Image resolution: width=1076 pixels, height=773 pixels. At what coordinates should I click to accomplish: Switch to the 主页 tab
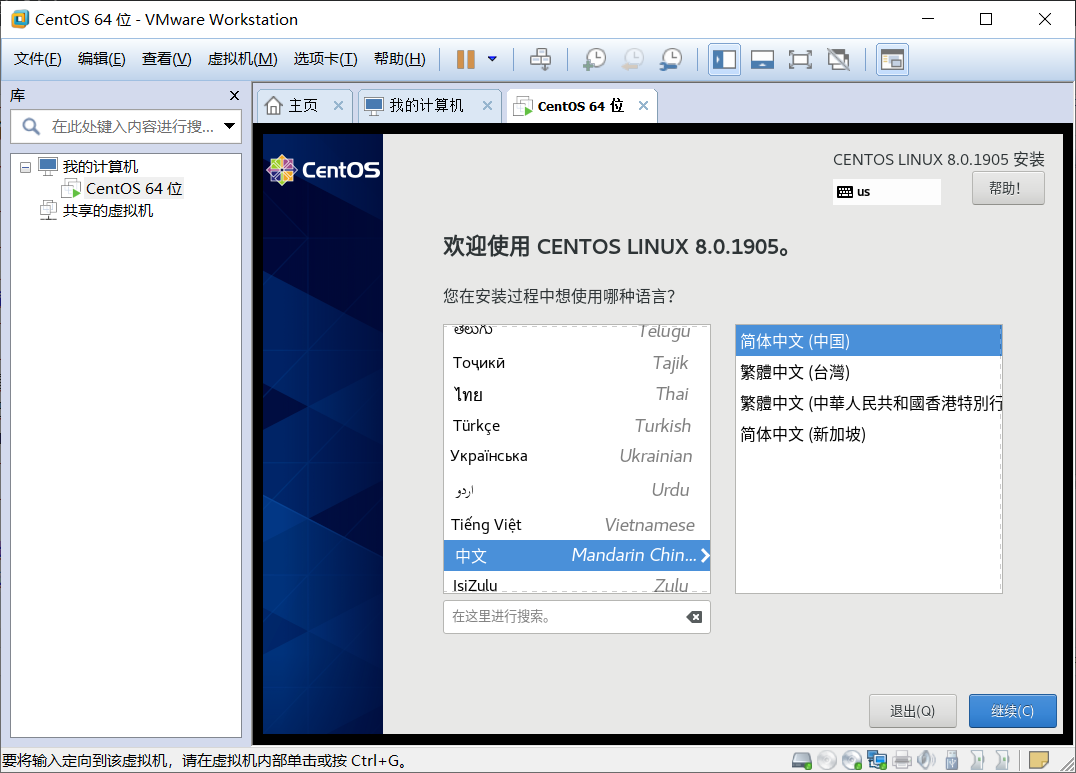pyautogui.click(x=303, y=106)
